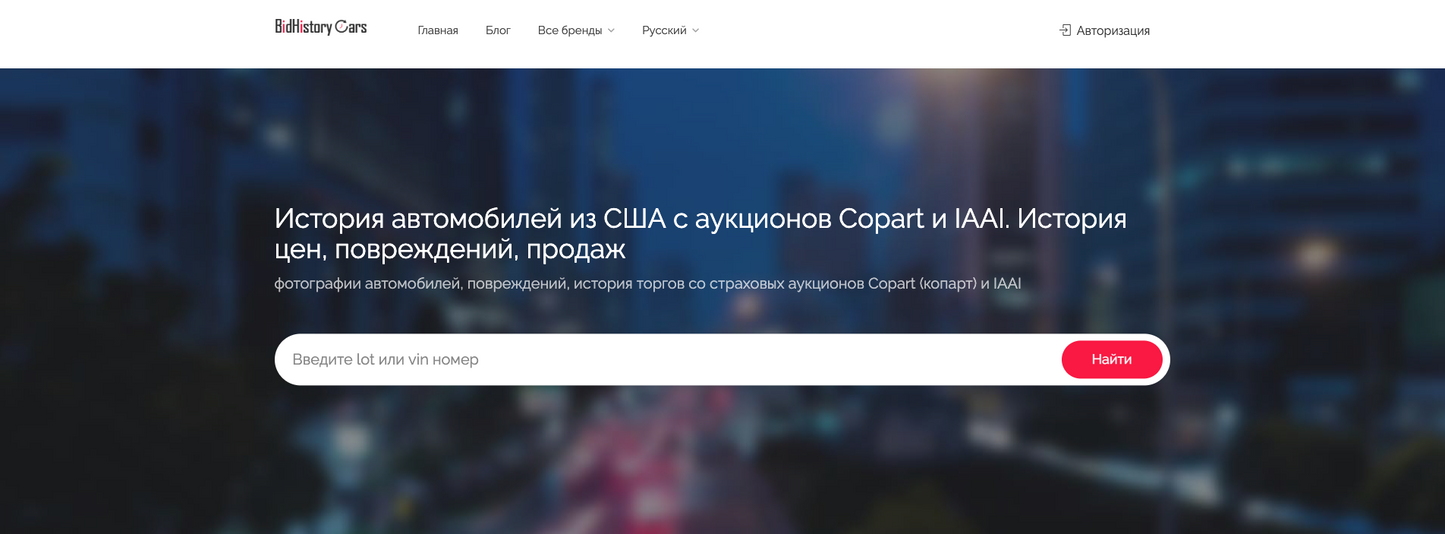Expand the Русский language selector

point(664,31)
